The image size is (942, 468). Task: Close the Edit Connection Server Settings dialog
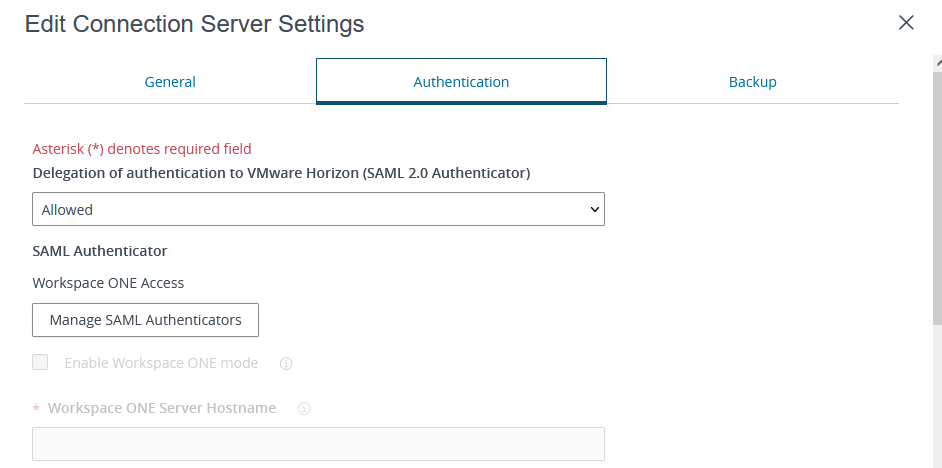906,23
